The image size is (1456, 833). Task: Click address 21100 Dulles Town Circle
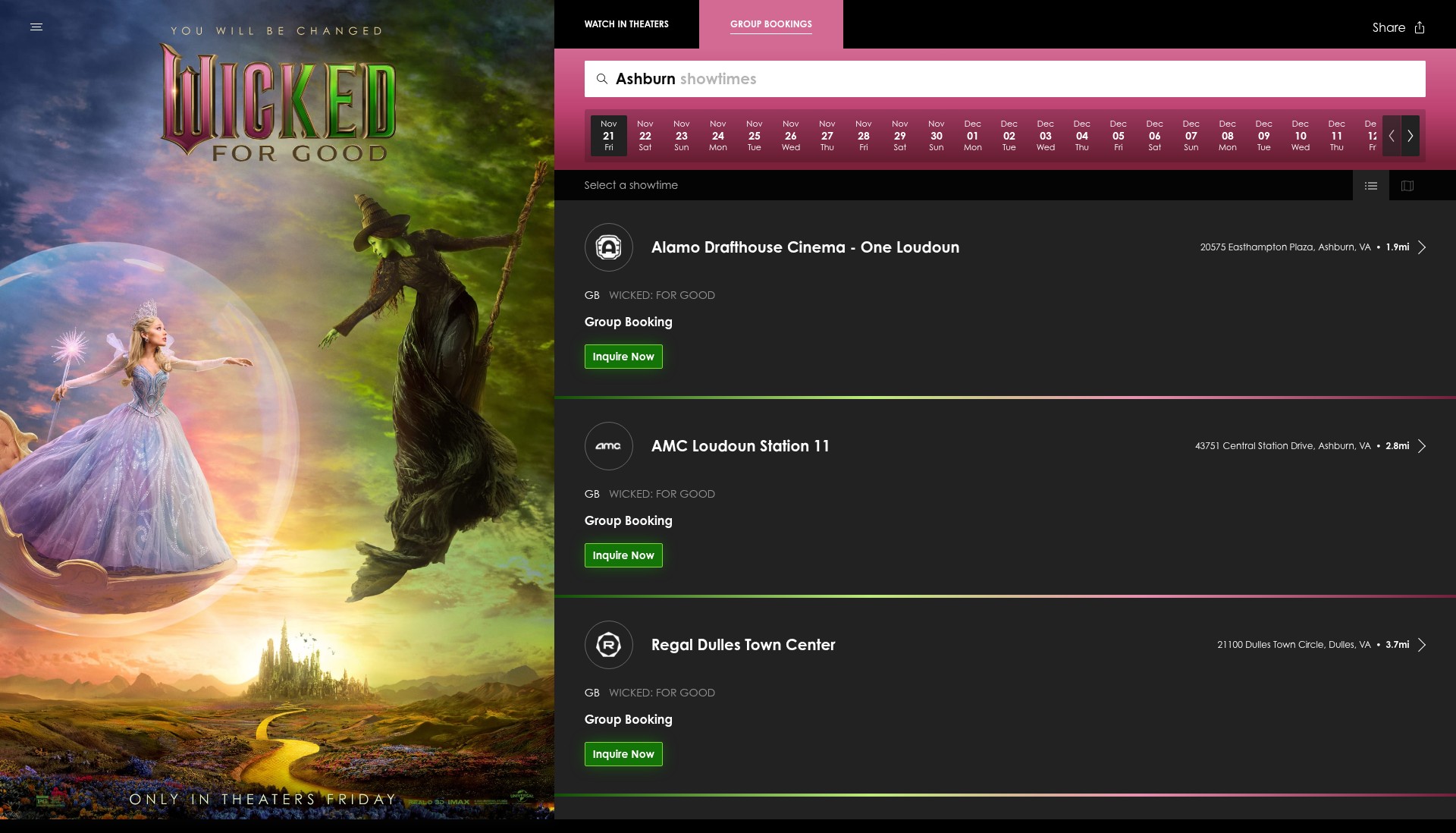tap(1294, 645)
